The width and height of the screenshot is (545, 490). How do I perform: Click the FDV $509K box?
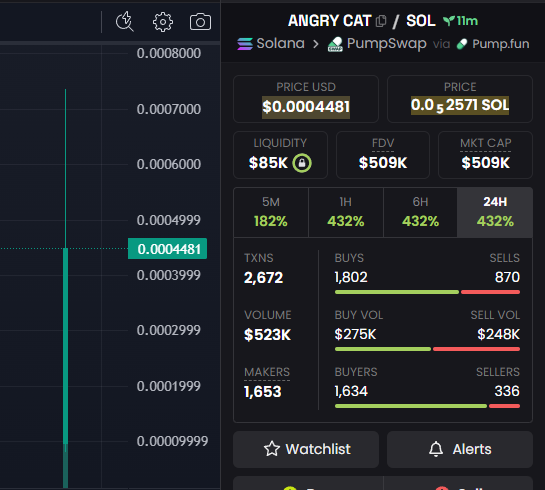[383, 155]
